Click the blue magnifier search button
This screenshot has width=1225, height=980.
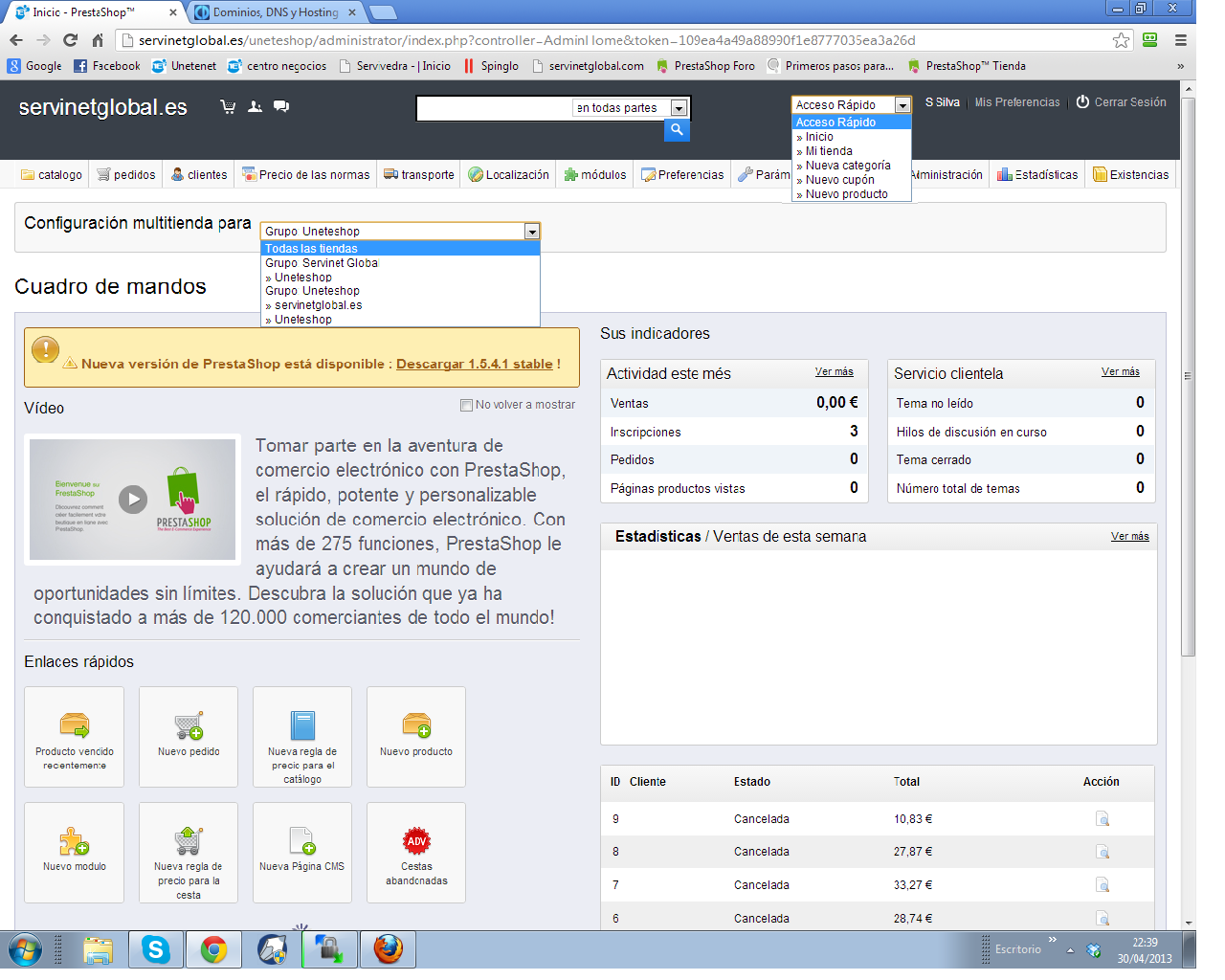[677, 130]
